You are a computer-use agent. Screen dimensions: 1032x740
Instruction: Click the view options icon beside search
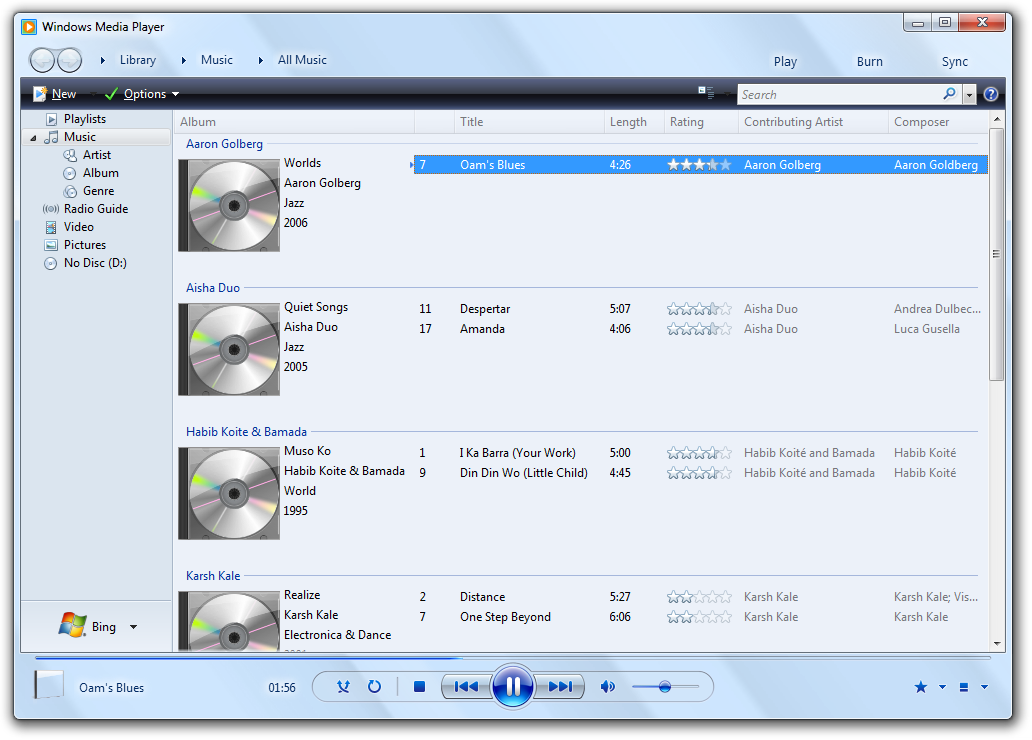[x=706, y=94]
